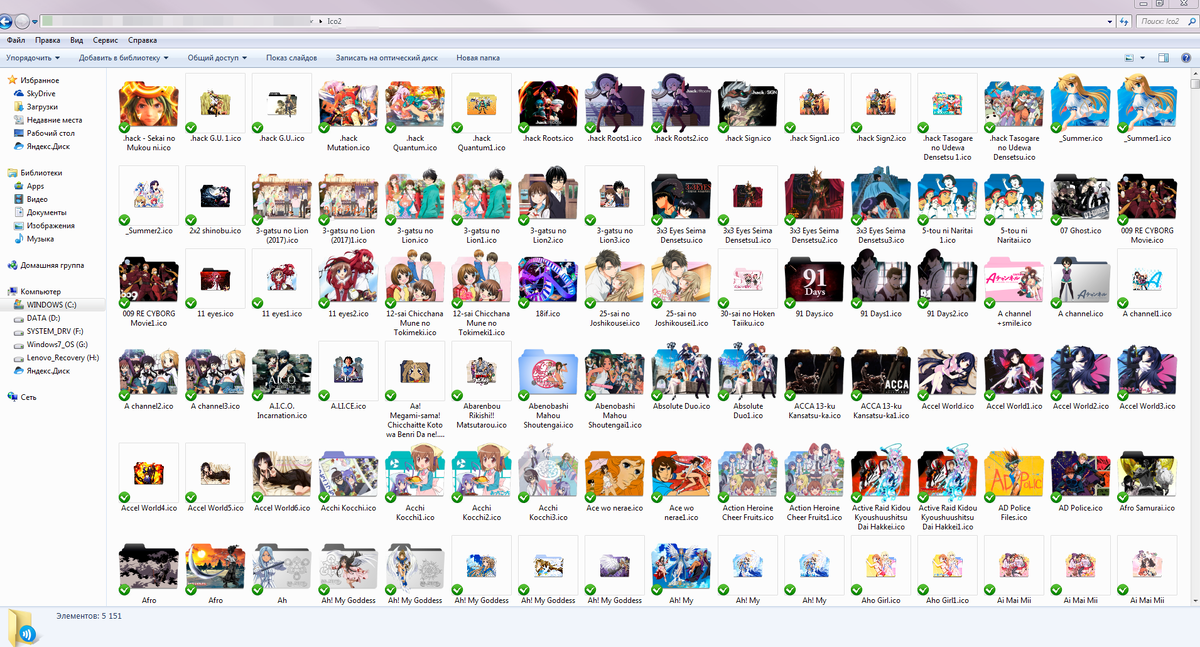This screenshot has height=647, width=1200.
Task: Open Домашняя группа in the sidebar
Action: (x=46, y=265)
